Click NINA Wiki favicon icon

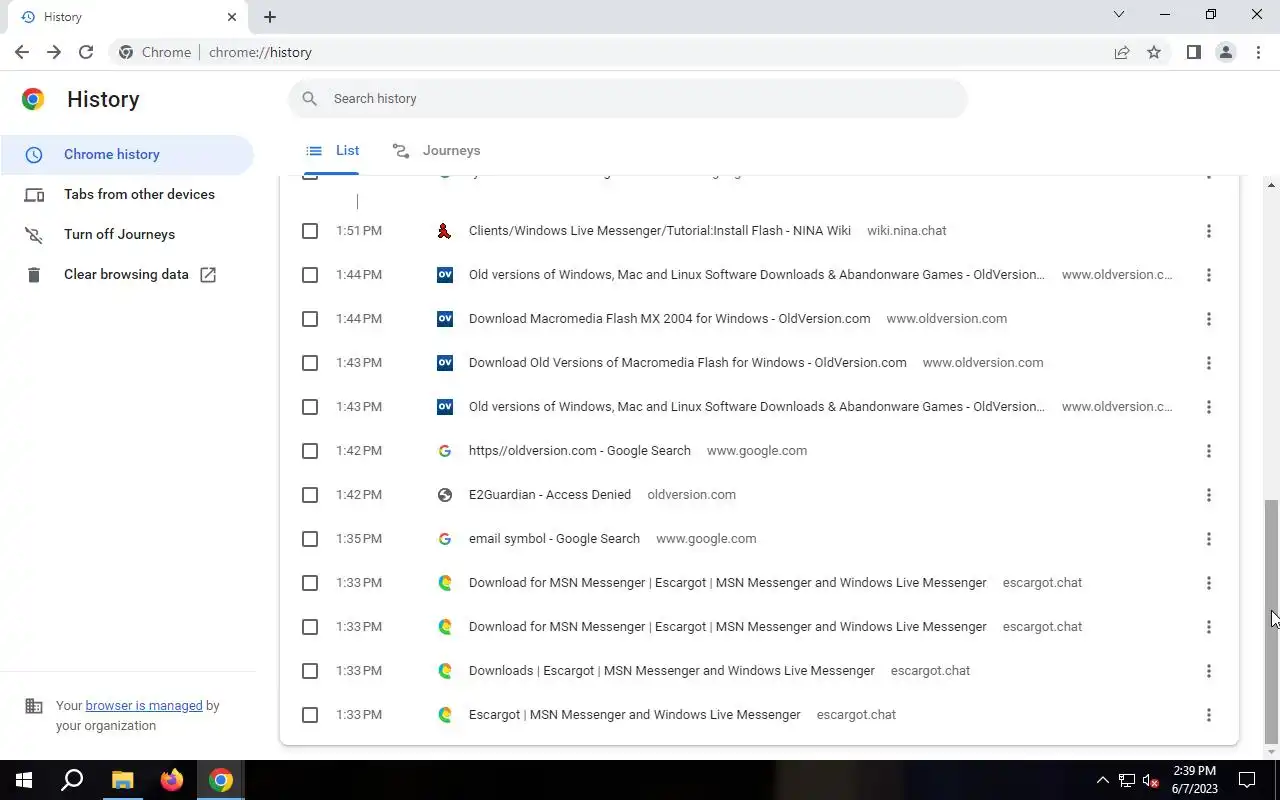(x=445, y=231)
